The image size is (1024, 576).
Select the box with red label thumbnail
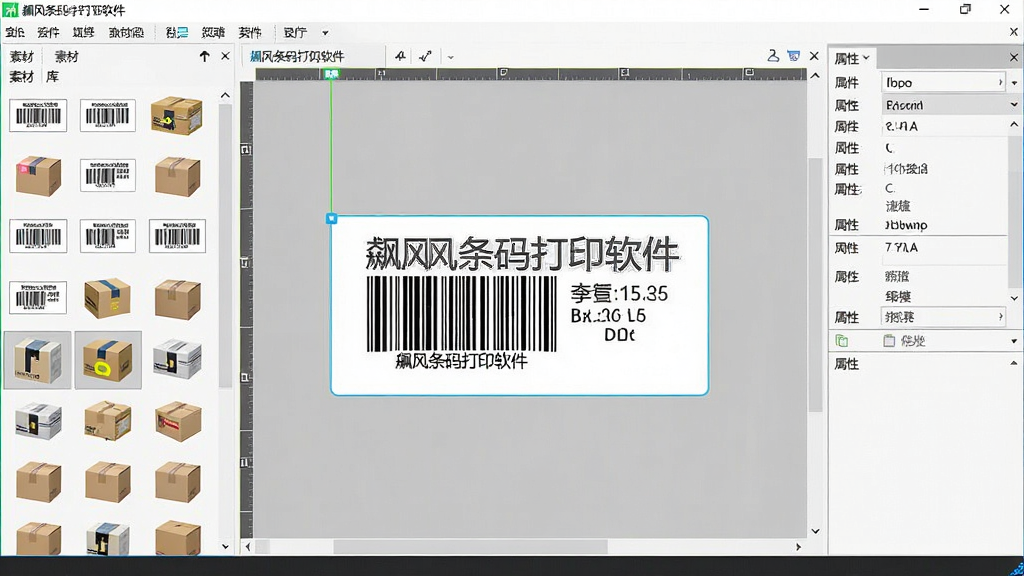click(x=178, y=421)
